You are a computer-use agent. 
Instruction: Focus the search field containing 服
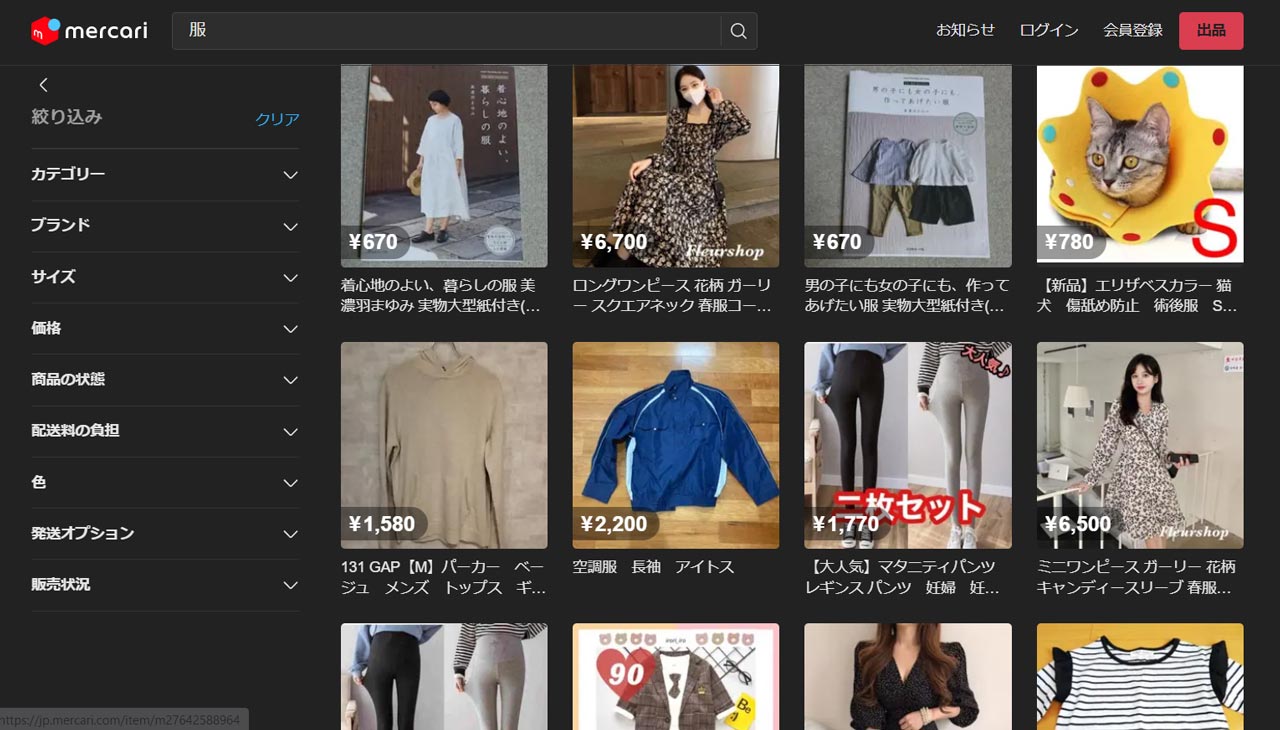447,31
